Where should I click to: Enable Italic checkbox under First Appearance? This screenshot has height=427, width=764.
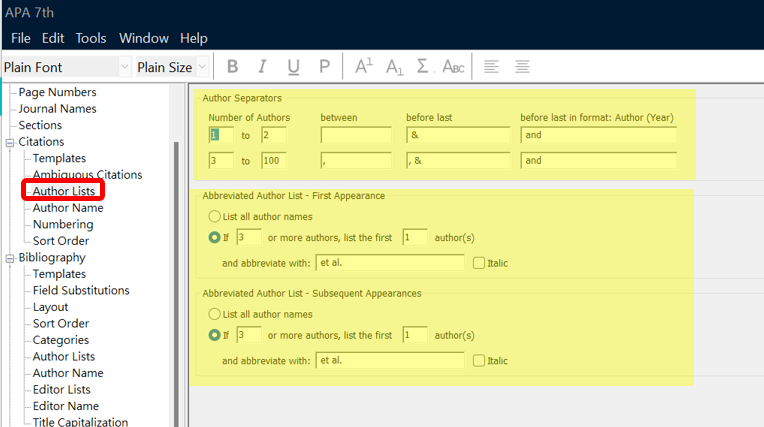click(479, 263)
